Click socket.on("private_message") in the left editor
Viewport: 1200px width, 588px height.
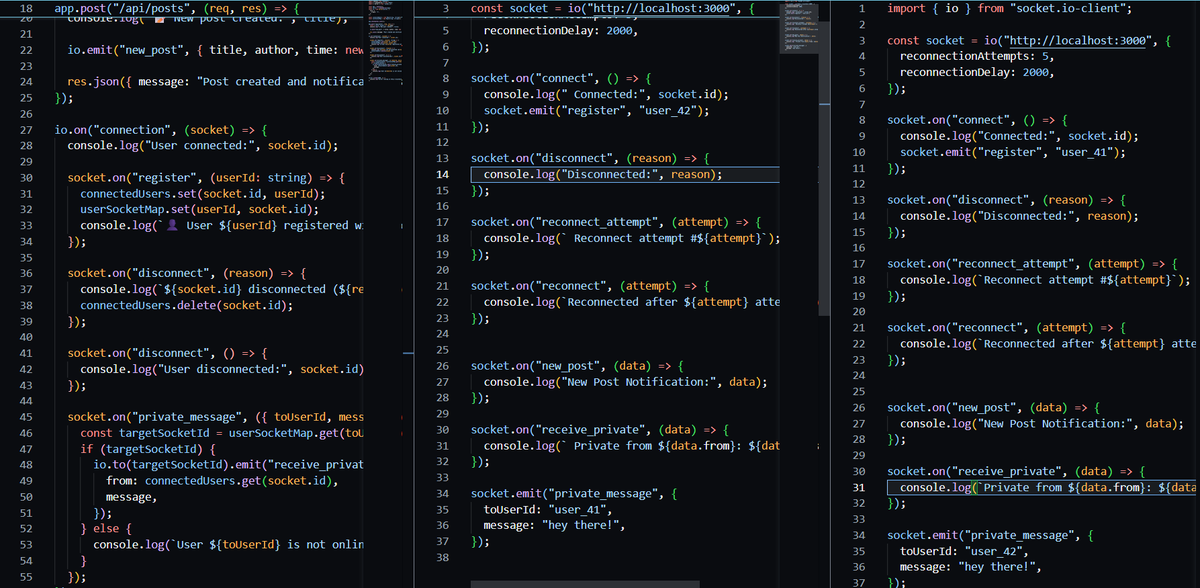click(x=215, y=418)
